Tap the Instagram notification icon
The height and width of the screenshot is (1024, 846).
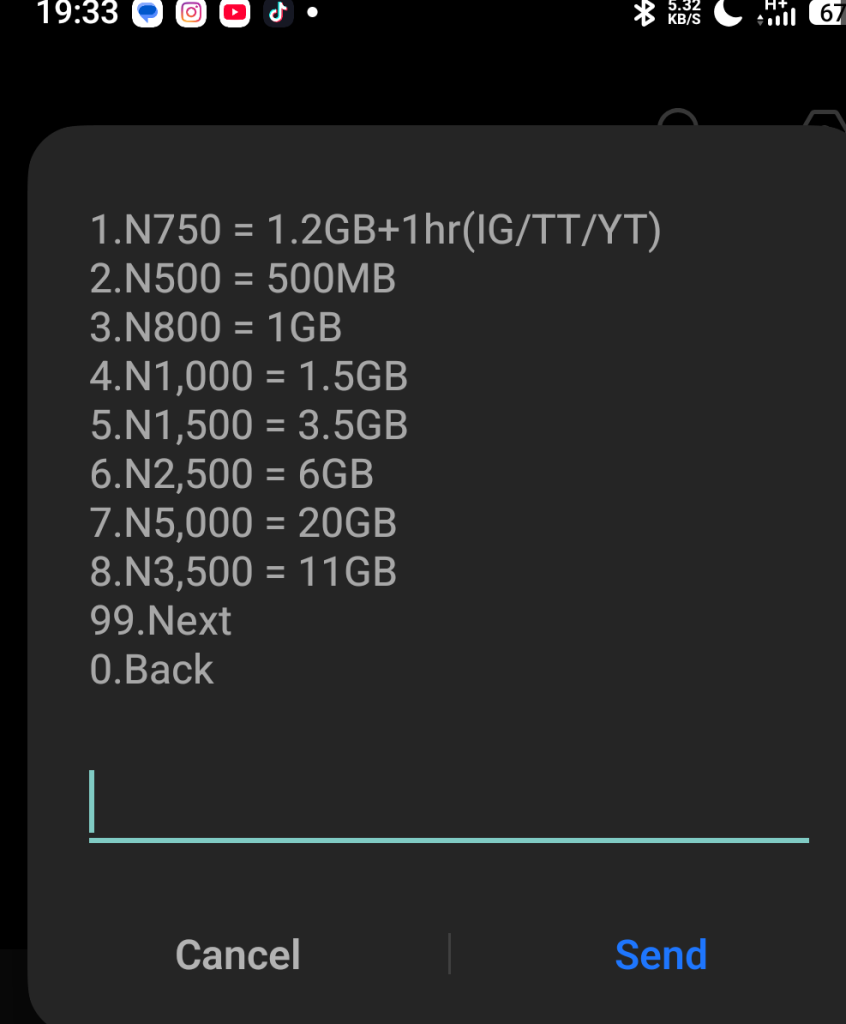coord(191,13)
